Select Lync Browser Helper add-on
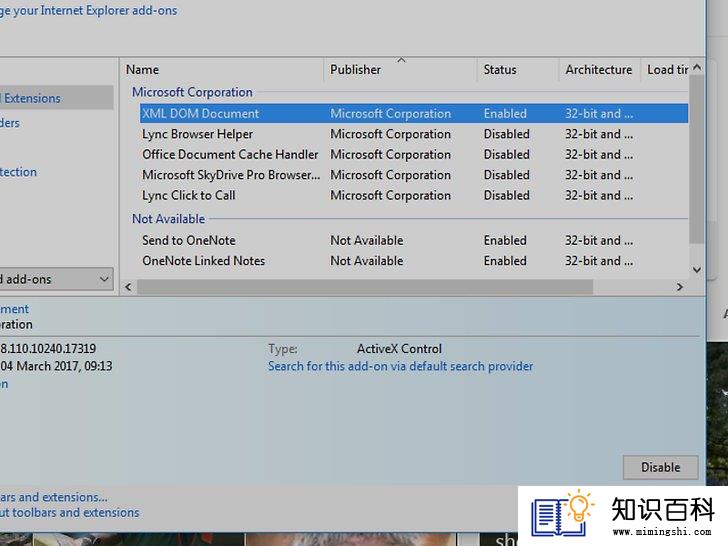 pyautogui.click(x=414, y=134)
